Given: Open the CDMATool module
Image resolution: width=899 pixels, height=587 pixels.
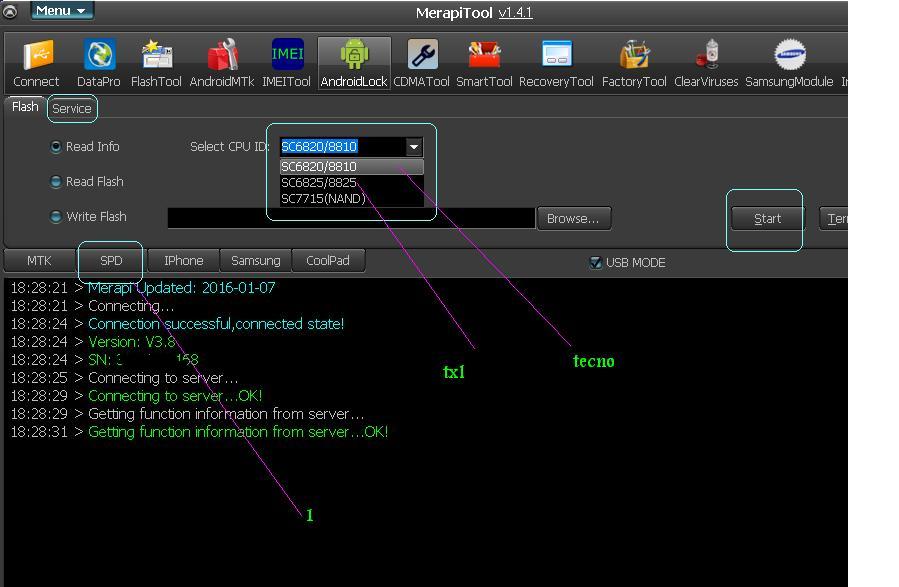Looking at the screenshot, I should (421, 64).
